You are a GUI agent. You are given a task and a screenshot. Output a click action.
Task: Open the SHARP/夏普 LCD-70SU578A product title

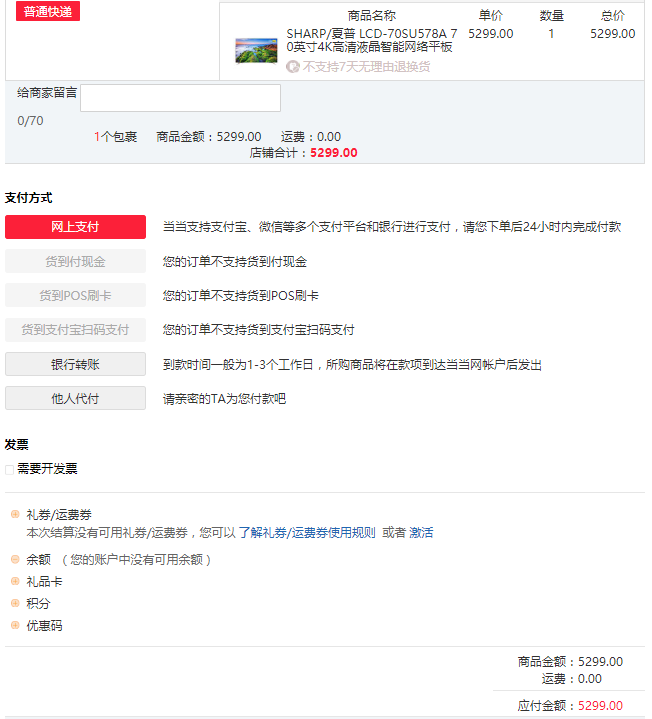pyautogui.click(x=371, y=40)
